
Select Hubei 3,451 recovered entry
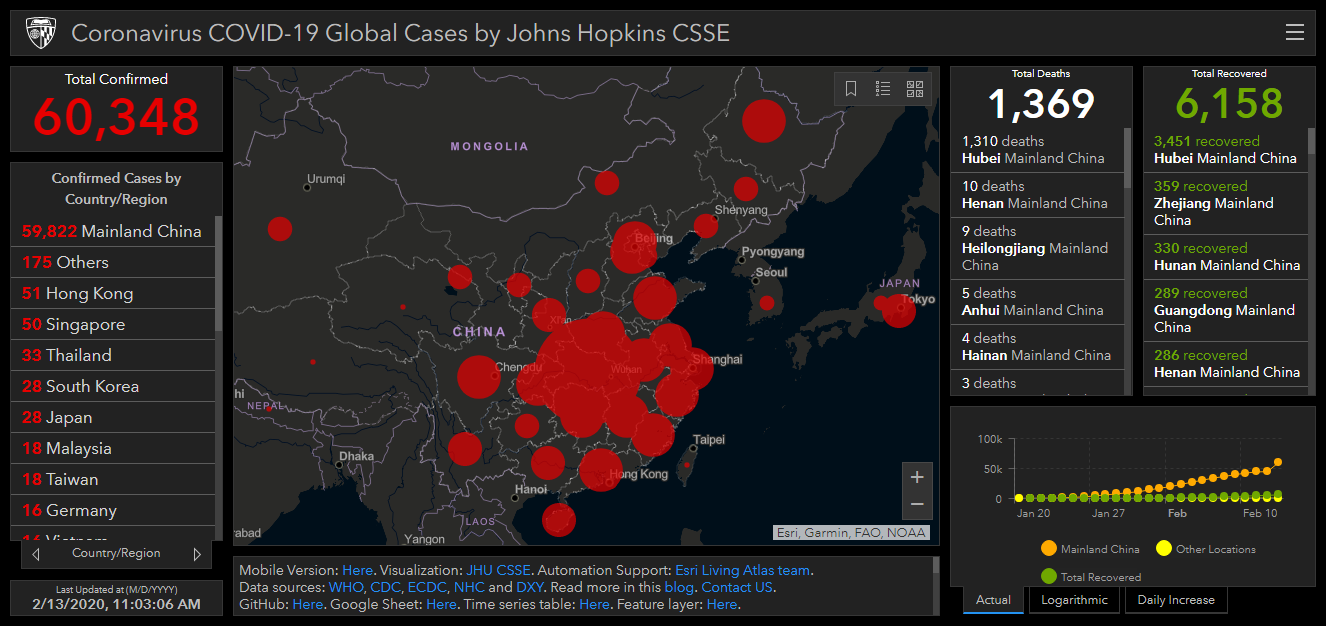(x=1226, y=150)
